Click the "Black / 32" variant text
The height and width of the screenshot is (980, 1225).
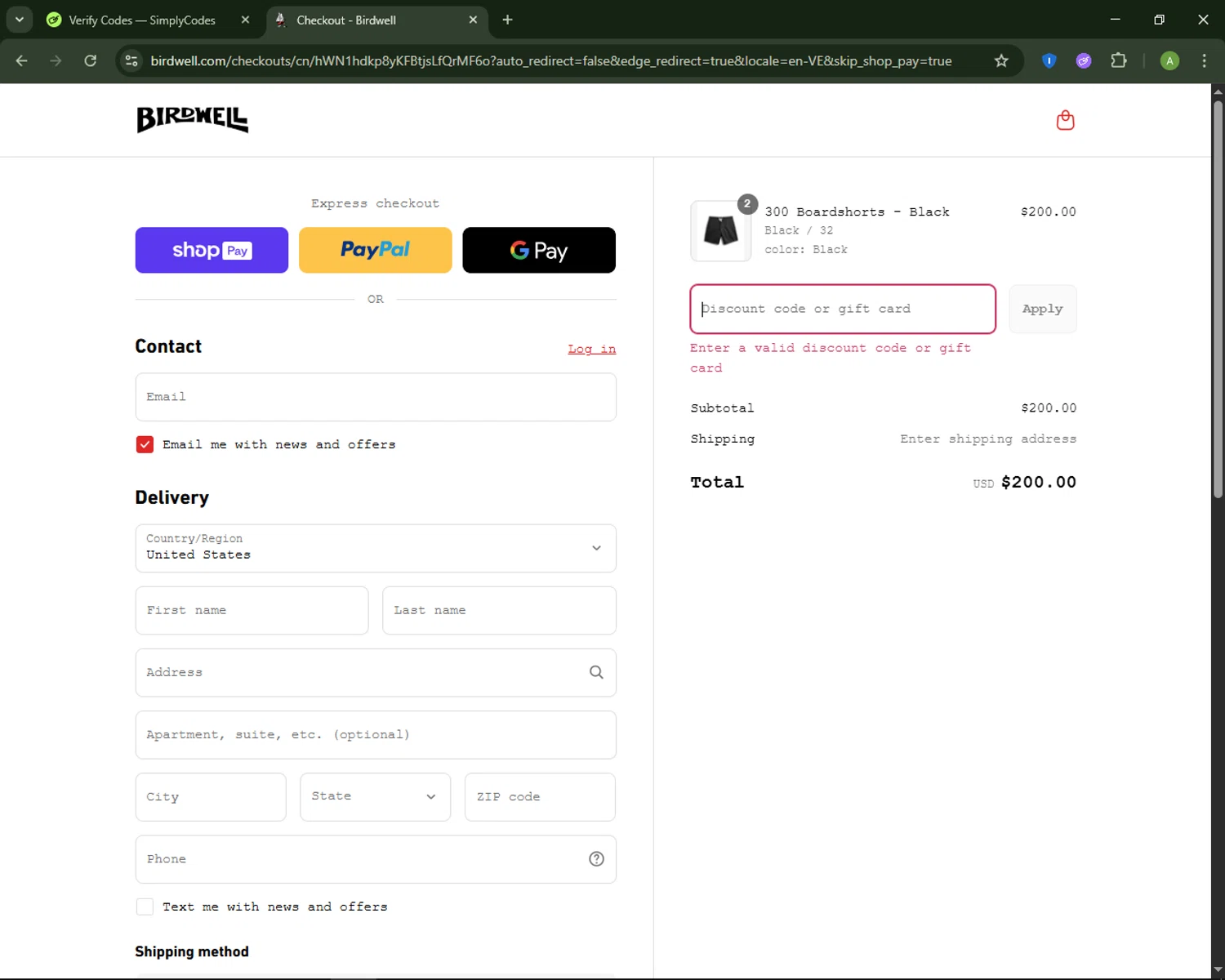click(x=799, y=230)
